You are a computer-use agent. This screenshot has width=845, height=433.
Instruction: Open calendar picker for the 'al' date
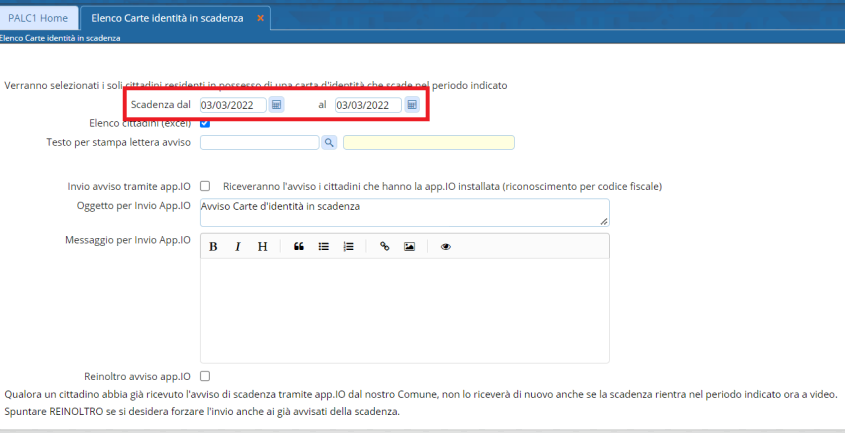(412, 105)
